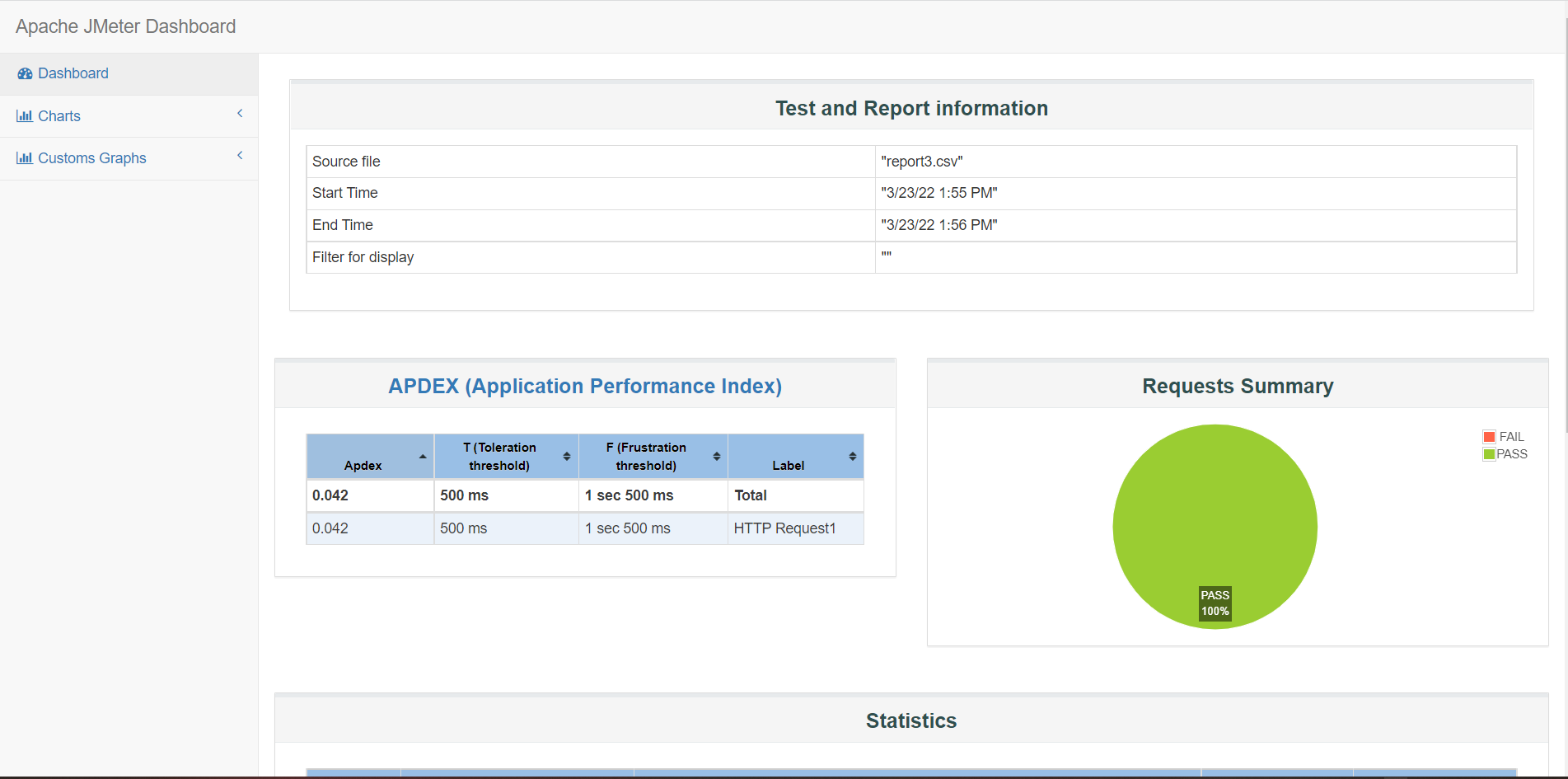The width and height of the screenshot is (1568, 779).
Task: Click the Apache JMeter Dashboard title link
Action: 124,26
